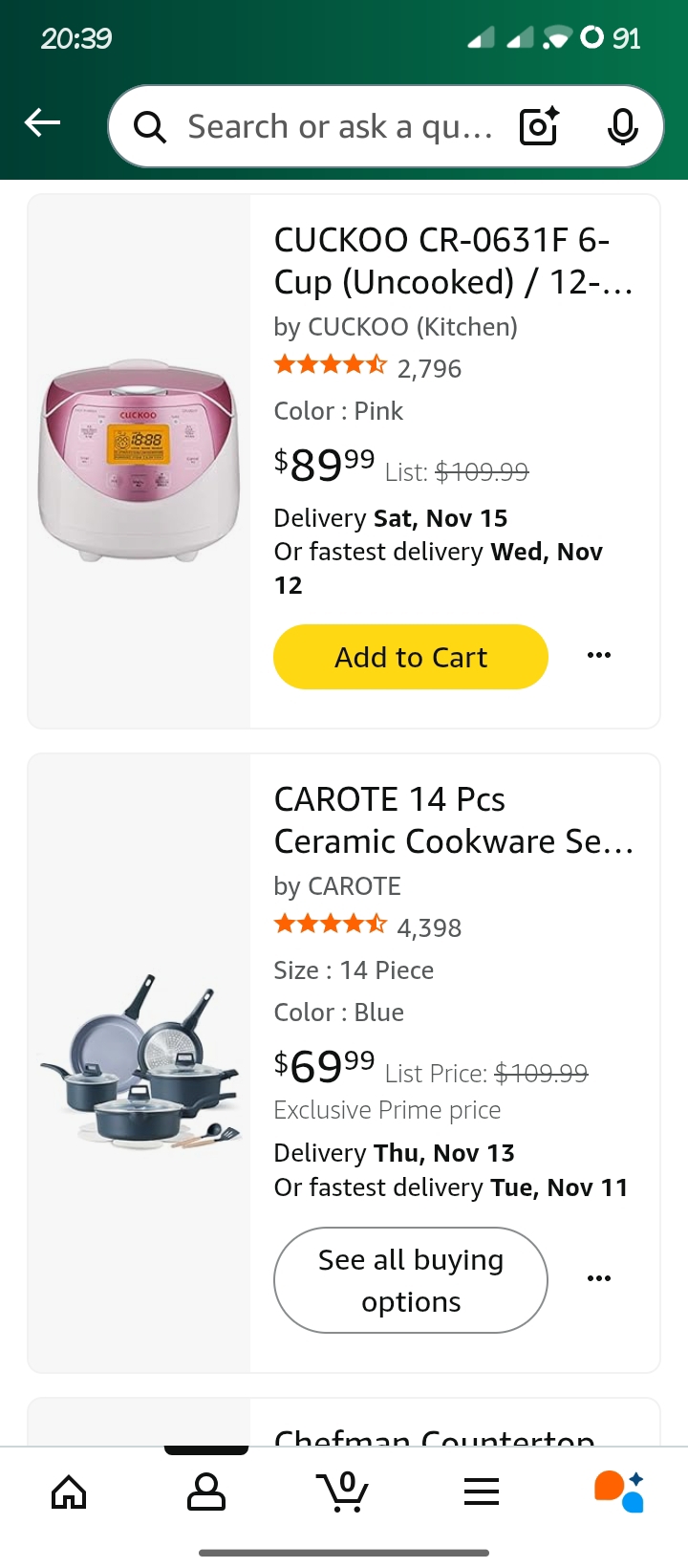Tap the microphone voice search icon
The width and height of the screenshot is (688, 1568).
[622, 126]
